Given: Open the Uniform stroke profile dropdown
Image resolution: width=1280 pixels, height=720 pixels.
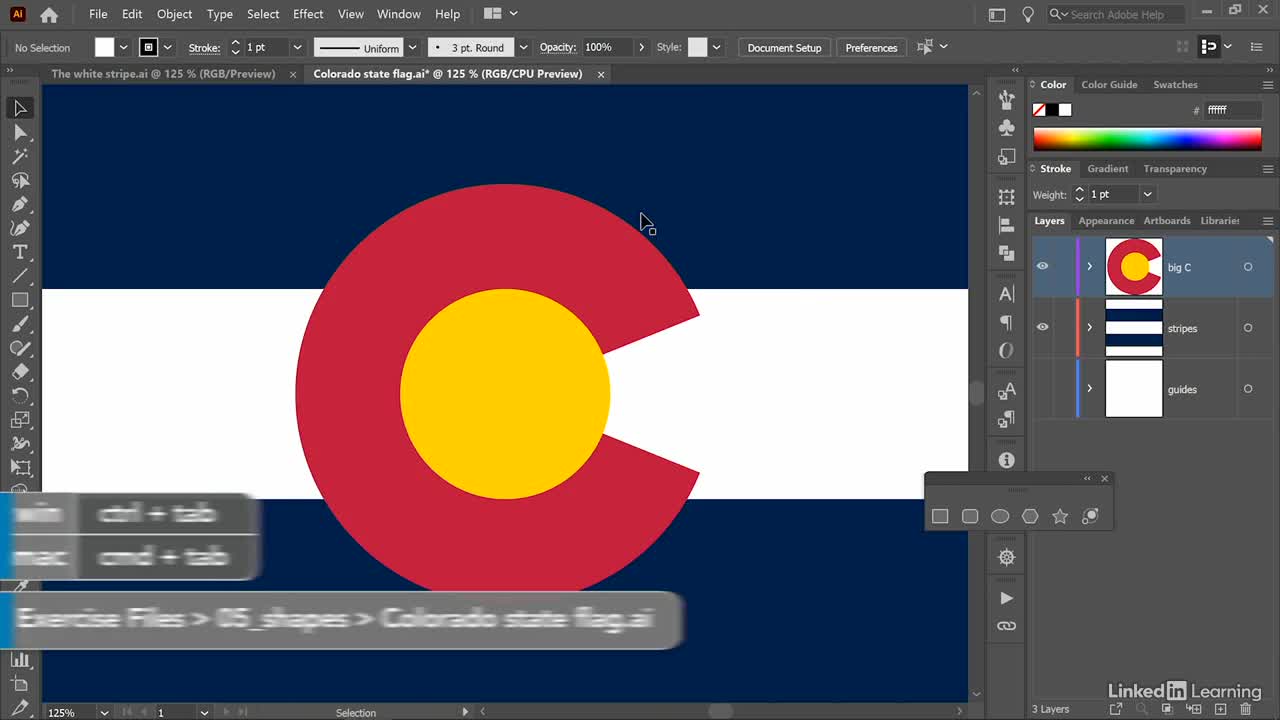Looking at the screenshot, I should point(412,47).
